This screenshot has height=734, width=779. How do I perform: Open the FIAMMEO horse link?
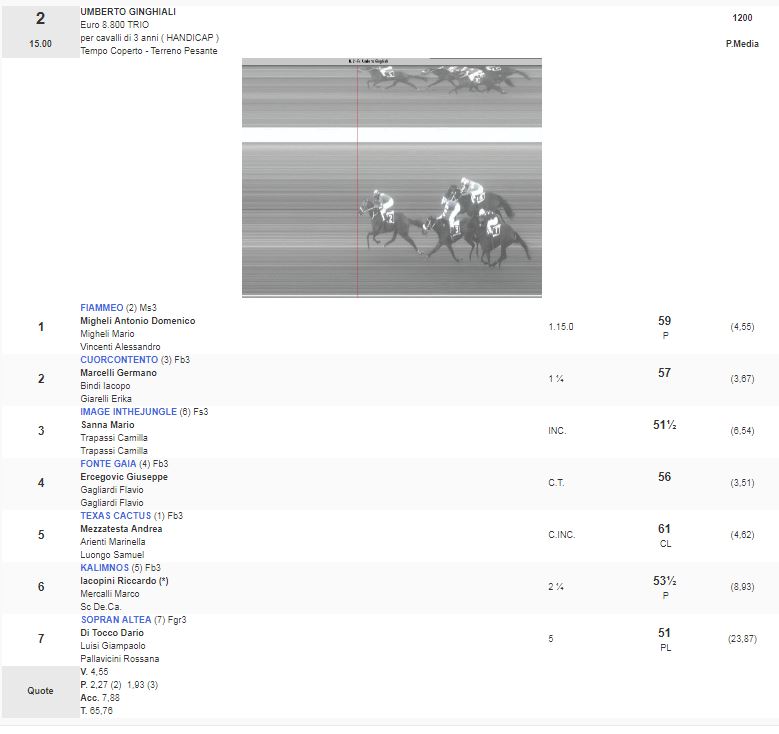[x=102, y=308]
